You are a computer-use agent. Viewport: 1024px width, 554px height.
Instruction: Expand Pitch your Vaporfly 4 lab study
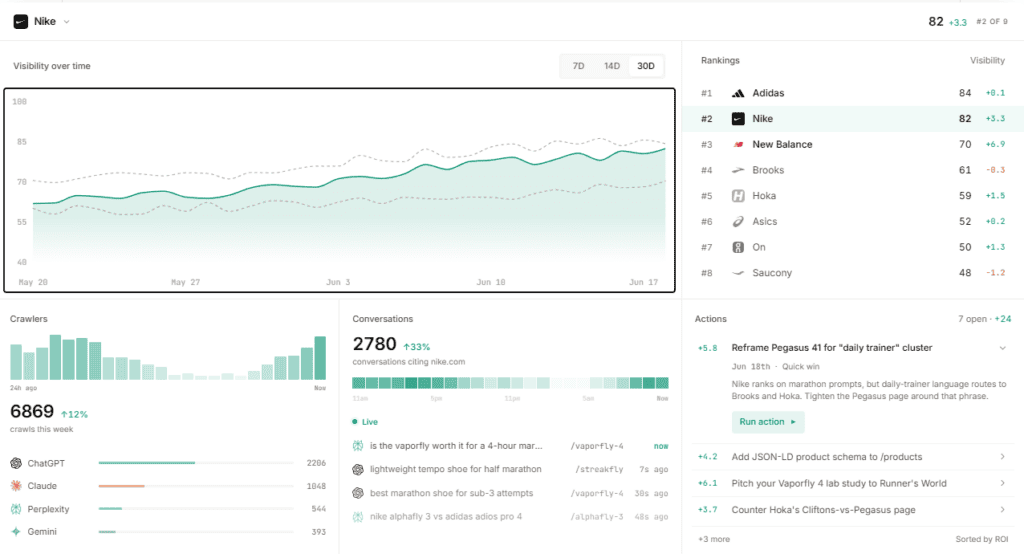(1002, 483)
